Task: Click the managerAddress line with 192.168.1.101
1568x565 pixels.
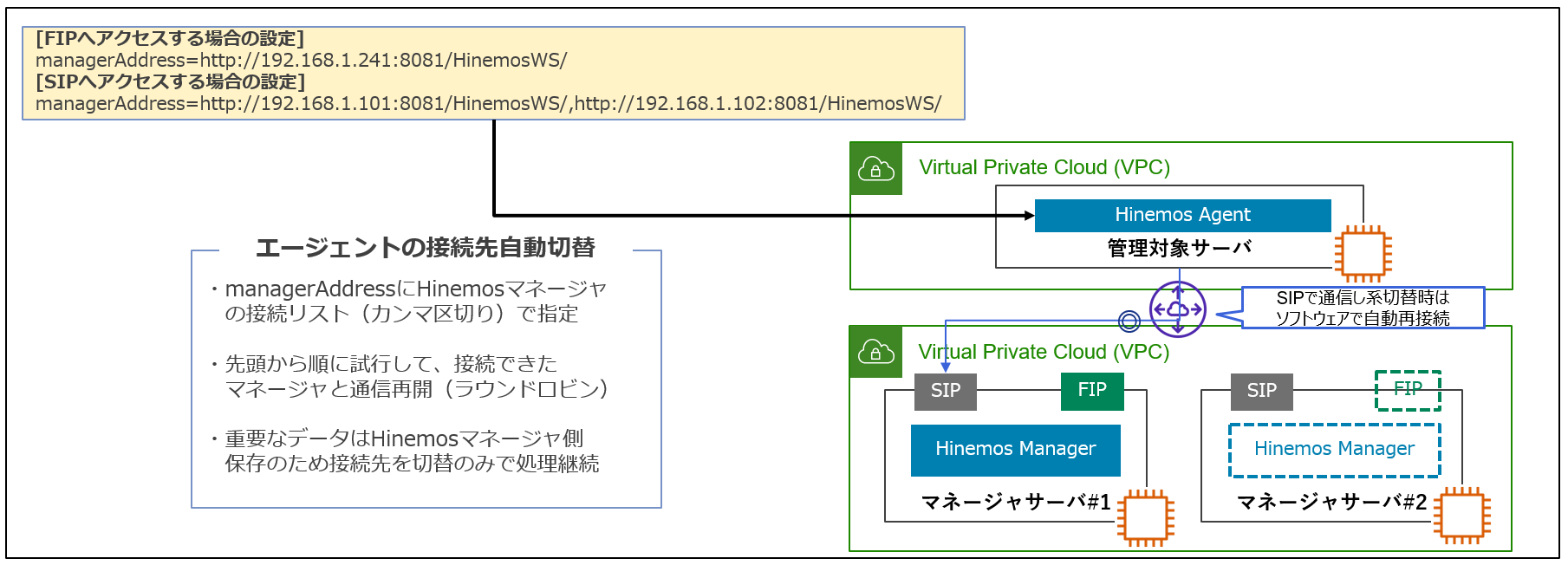Action: tap(488, 104)
